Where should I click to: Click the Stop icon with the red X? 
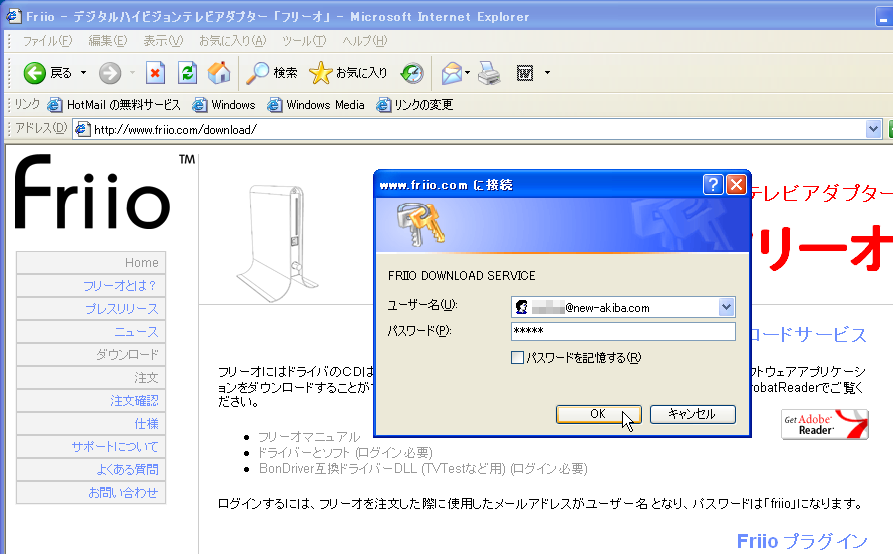(x=155, y=73)
